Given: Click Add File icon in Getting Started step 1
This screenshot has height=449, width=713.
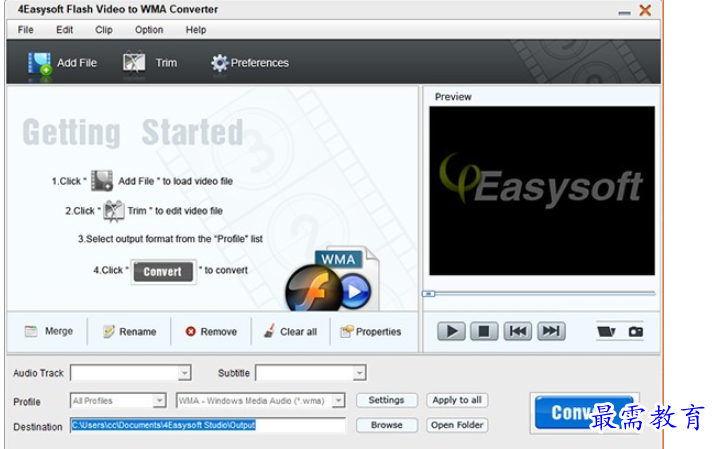Looking at the screenshot, I should click(102, 181).
